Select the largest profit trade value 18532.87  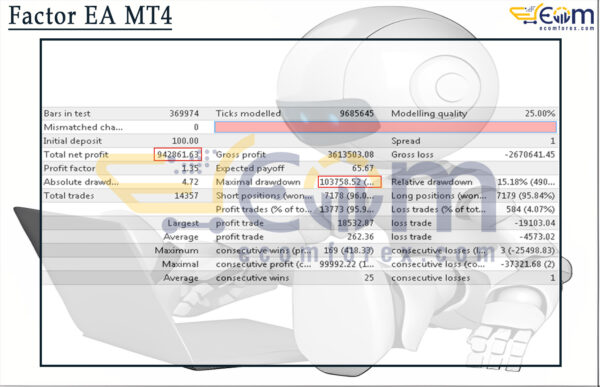355,223
